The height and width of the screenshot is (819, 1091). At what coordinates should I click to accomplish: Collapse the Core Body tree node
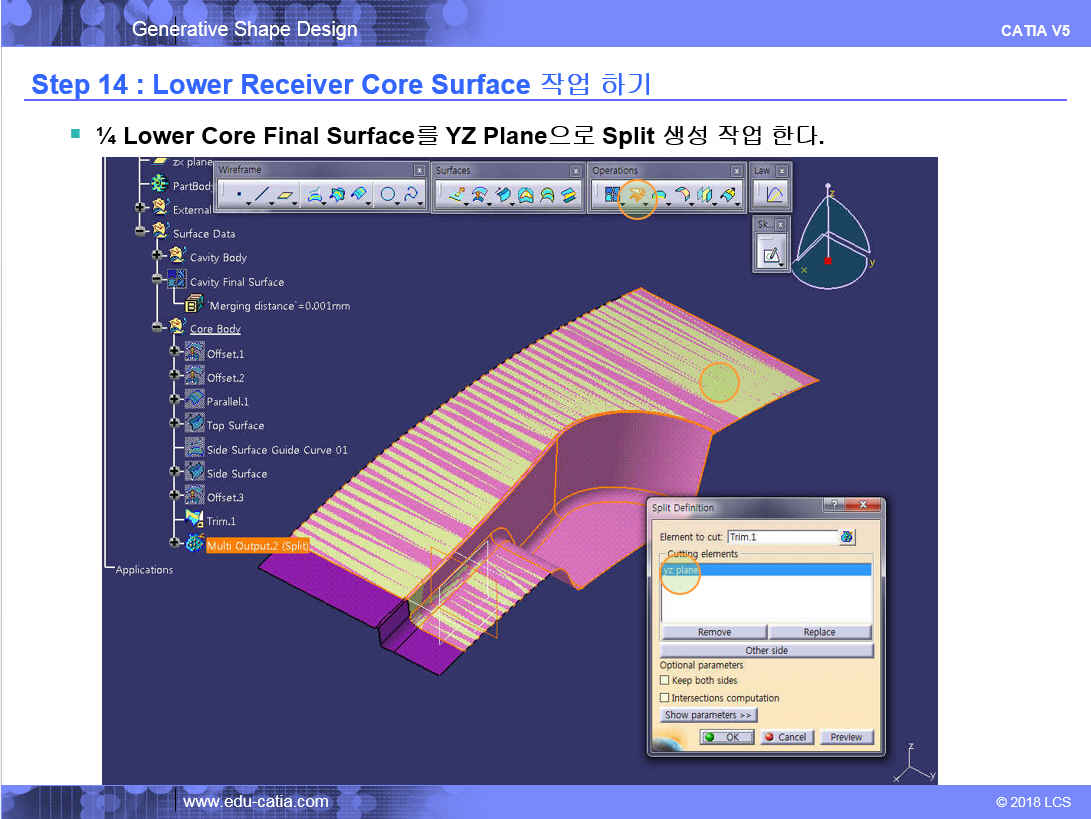point(157,328)
